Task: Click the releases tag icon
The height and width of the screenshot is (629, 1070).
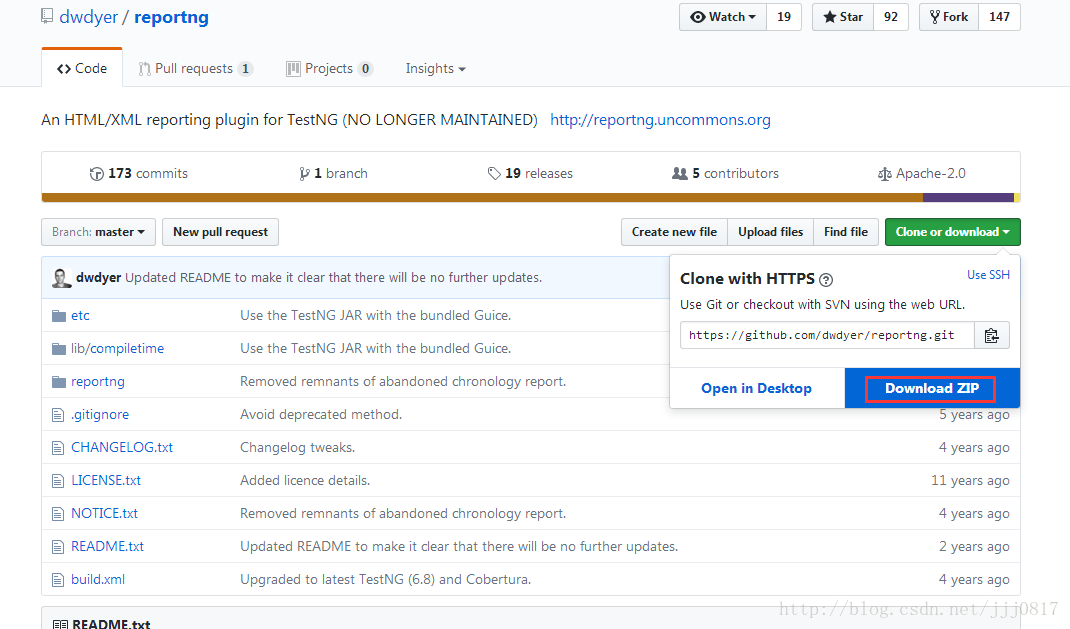Action: [x=494, y=173]
